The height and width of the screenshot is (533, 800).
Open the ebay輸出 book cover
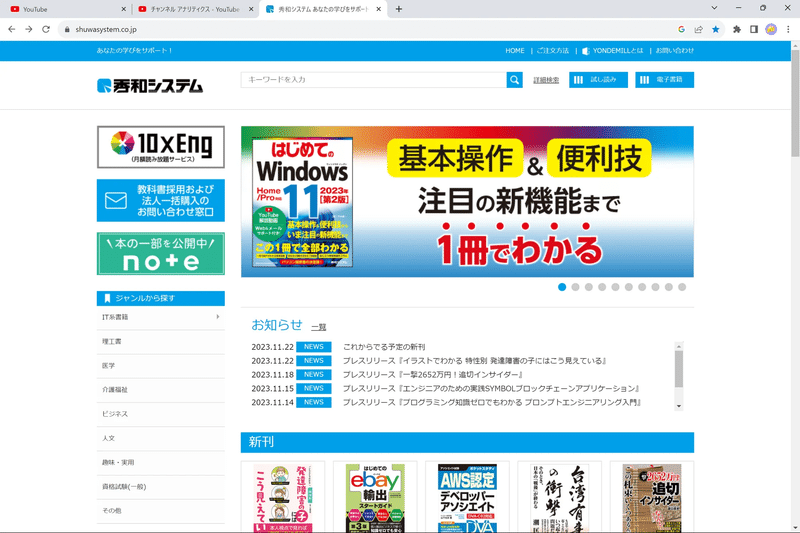coord(375,498)
